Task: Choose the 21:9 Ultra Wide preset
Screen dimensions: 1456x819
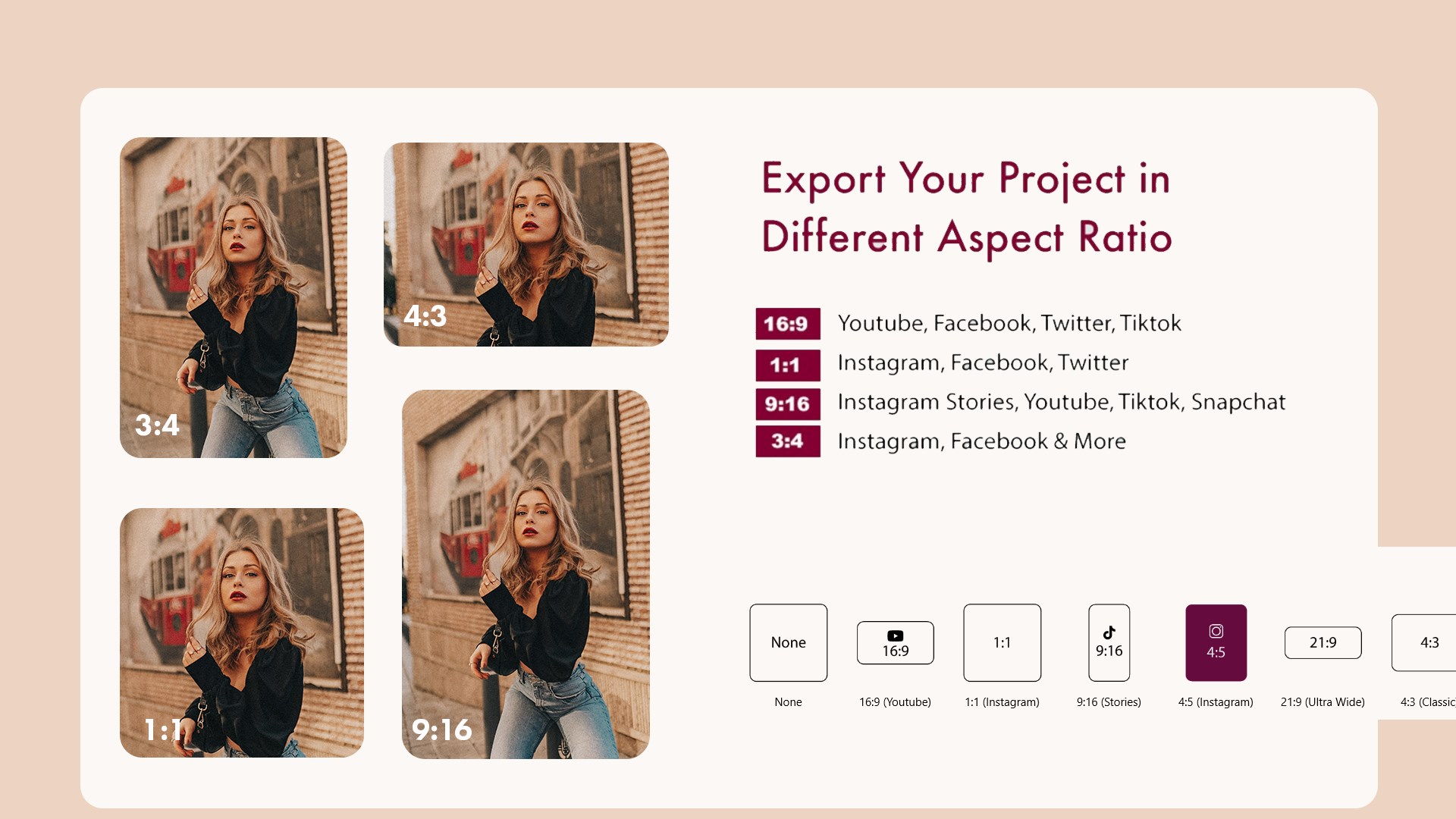Action: [x=1323, y=642]
